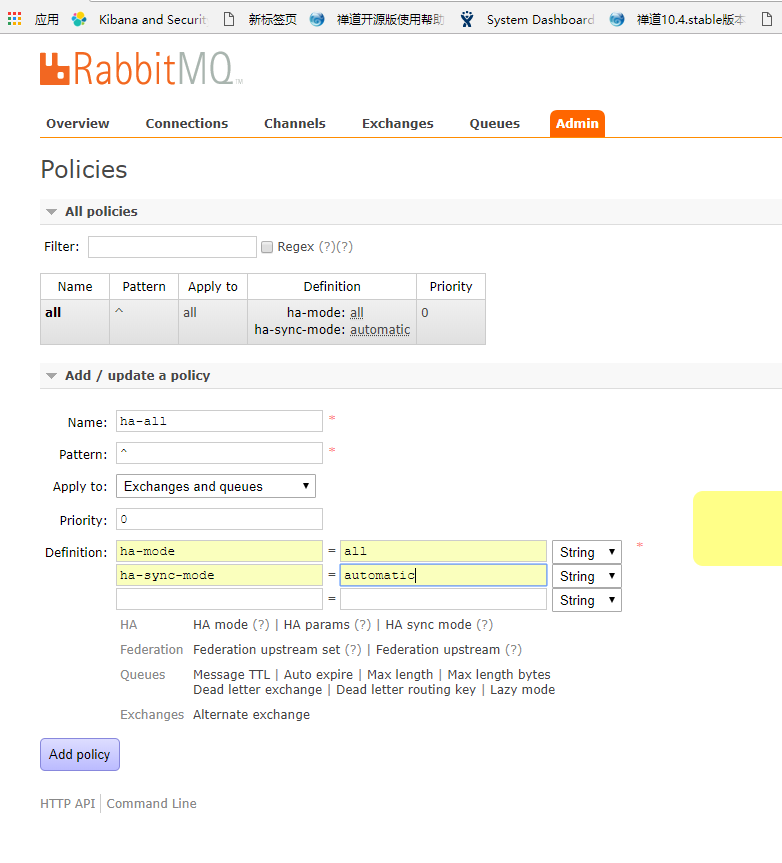The width and height of the screenshot is (782, 863).
Task: Insert the Alternate exchange shortcut
Action: click(251, 714)
